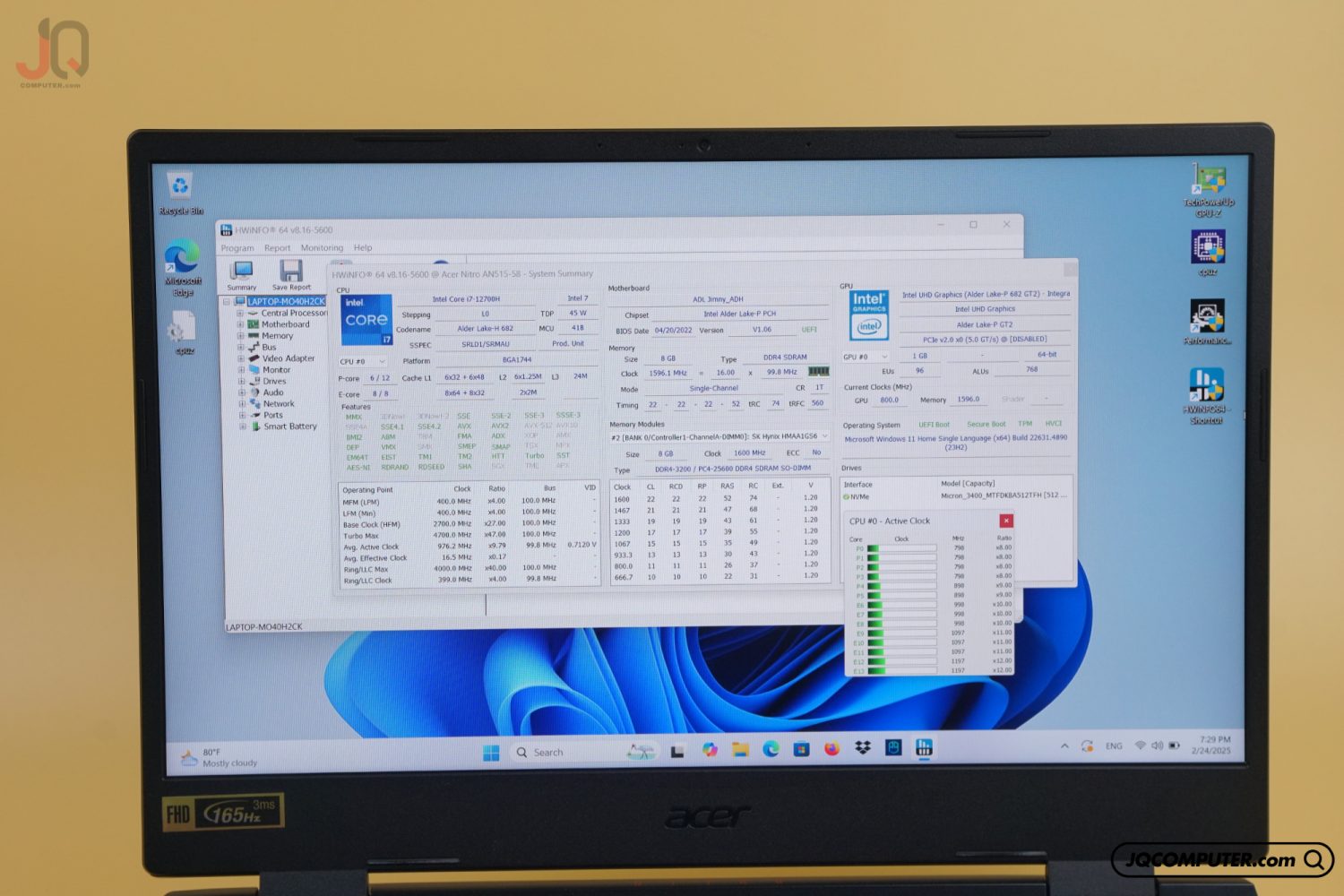The width and height of the screenshot is (1344, 896).
Task: Click the Secure Boot indicator
Action: (986, 424)
